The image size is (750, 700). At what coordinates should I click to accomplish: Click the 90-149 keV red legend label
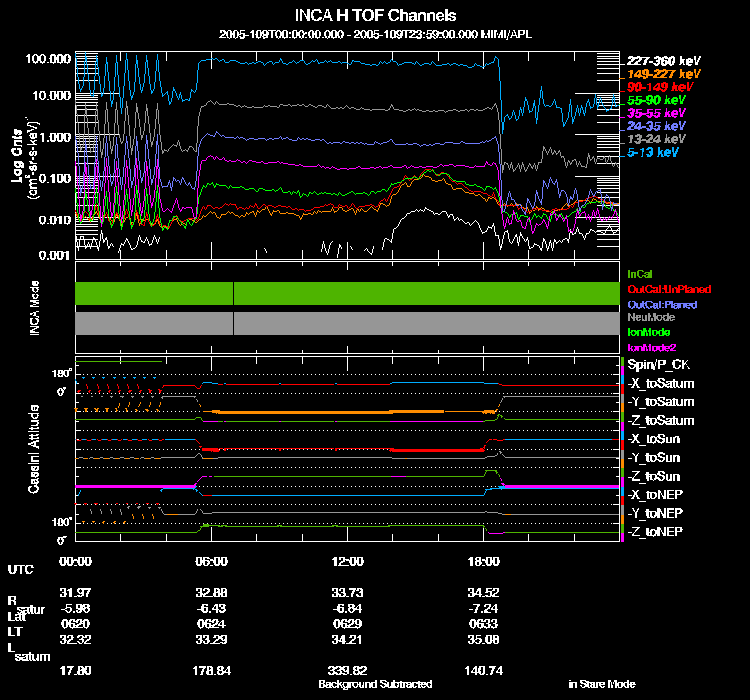pos(660,87)
